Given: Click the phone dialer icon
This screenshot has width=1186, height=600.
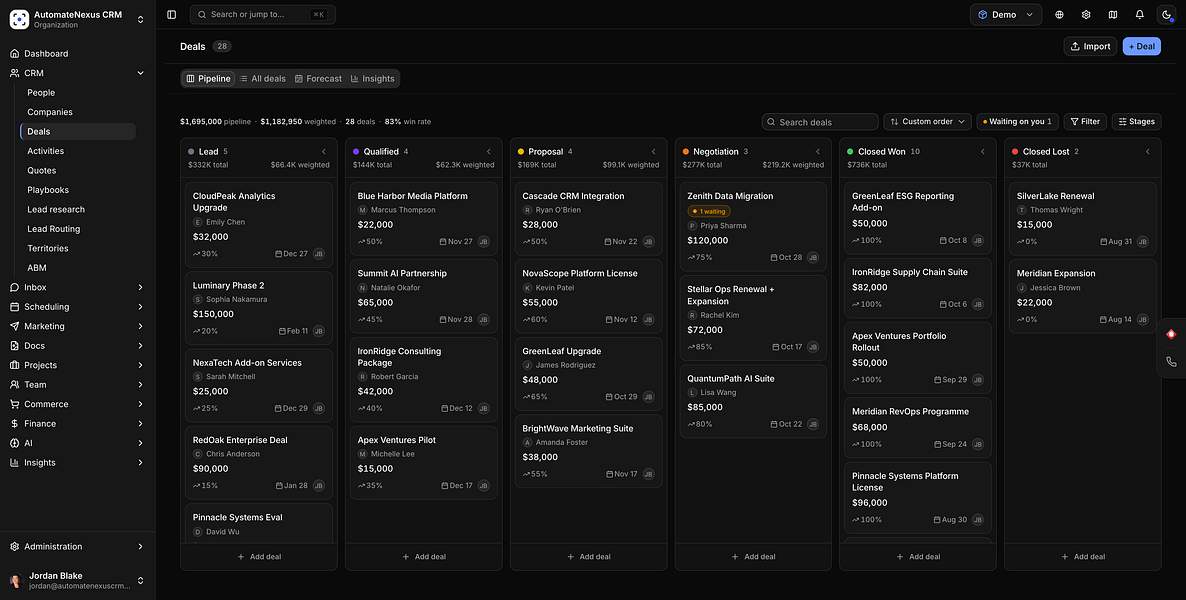Looking at the screenshot, I should [1171, 362].
